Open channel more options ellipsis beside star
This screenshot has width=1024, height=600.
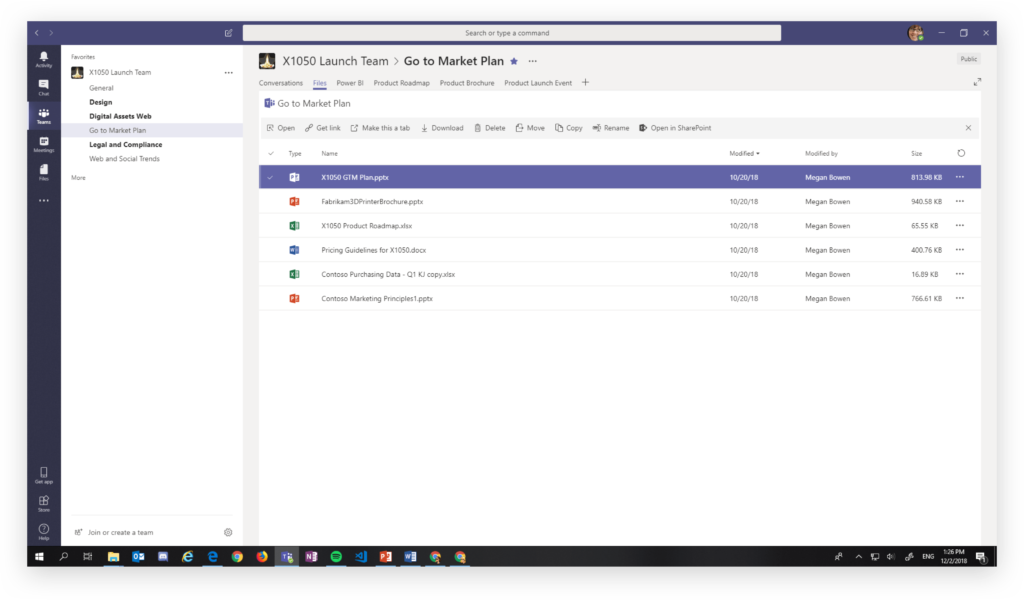click(533, 61)
